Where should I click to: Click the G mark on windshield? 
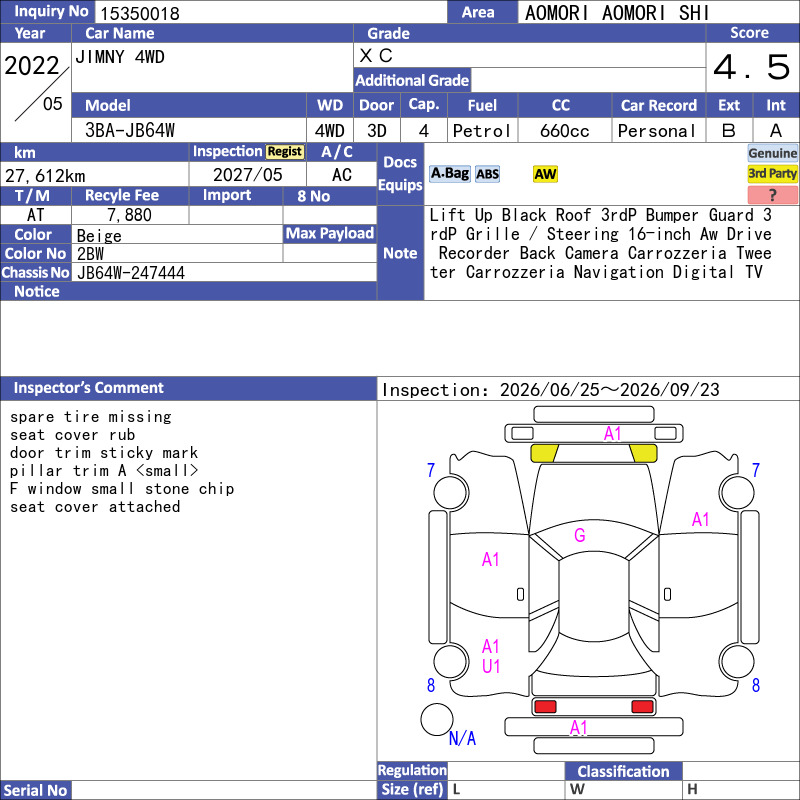[x=580, y=535]
